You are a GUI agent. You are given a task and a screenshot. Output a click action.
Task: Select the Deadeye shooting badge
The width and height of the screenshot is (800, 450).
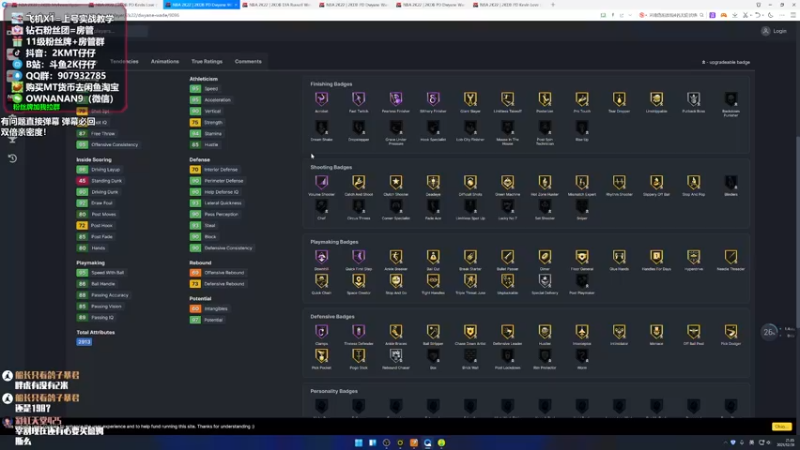click(x=433, y=182)
